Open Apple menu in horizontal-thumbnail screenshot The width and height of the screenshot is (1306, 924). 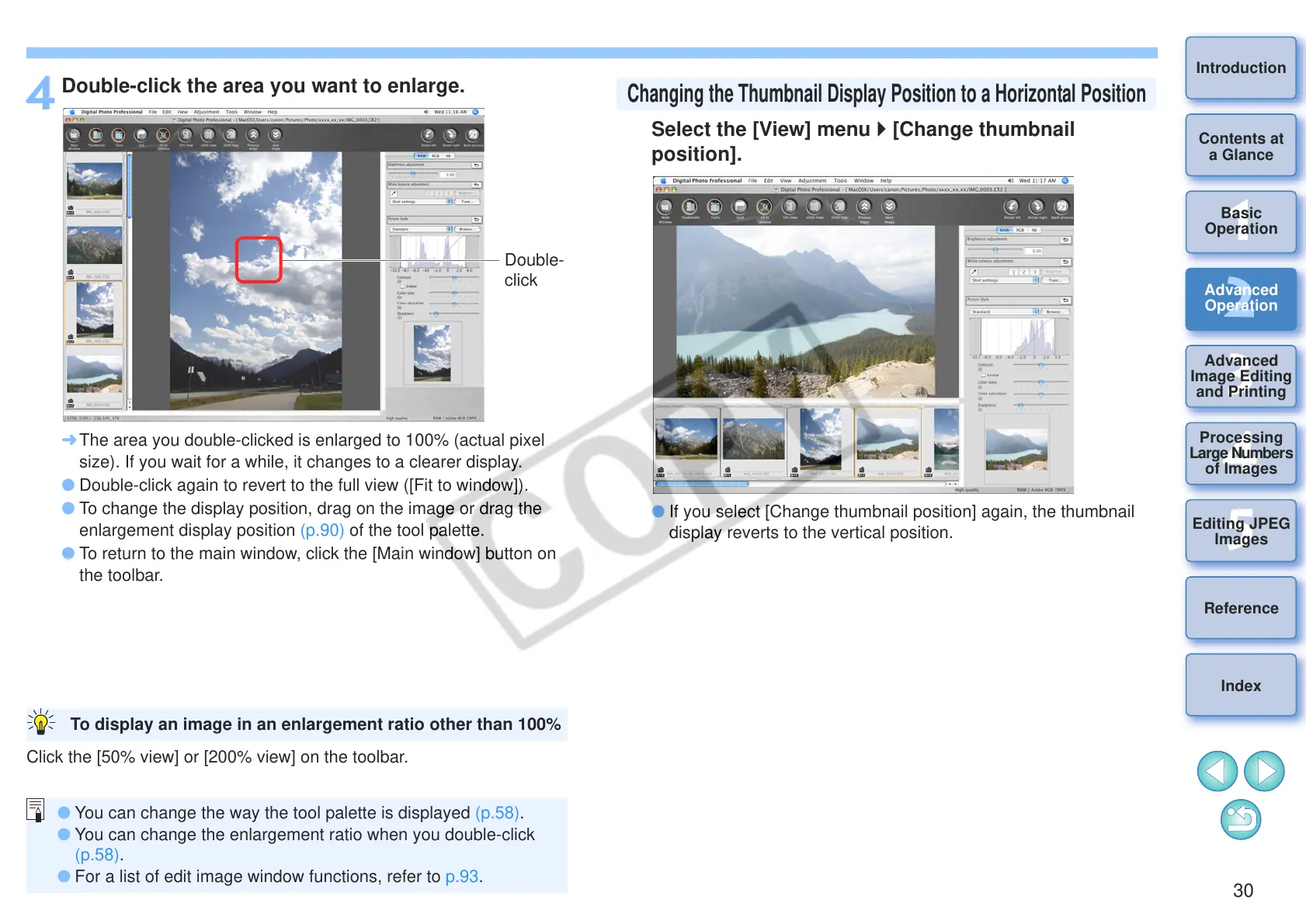pyautogui.click(x=662, y=181)
